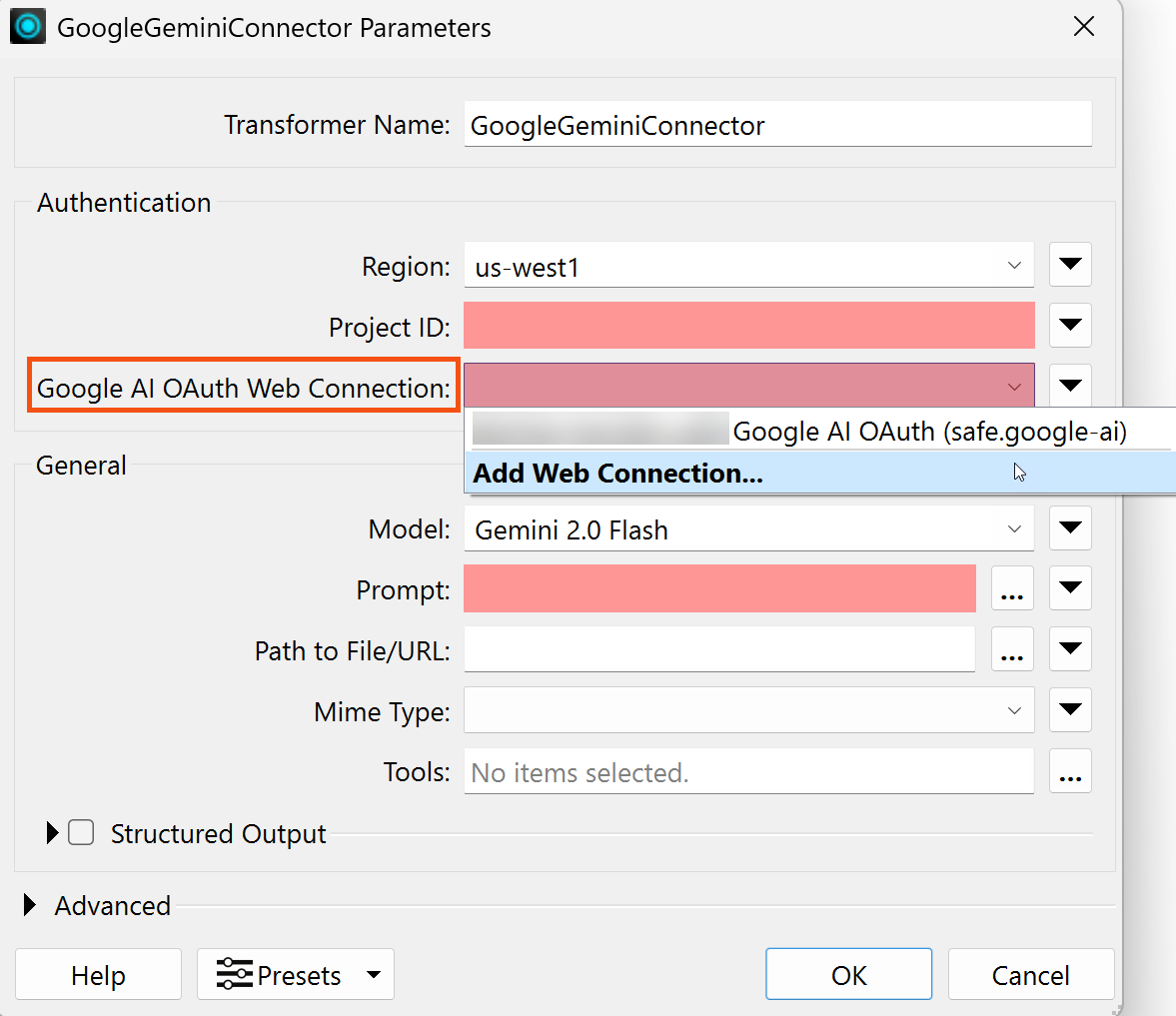Open the Presets dropdown button
Image resolution: width=1176 pixels, height=1016 pixels.
[x=296, y=974]
